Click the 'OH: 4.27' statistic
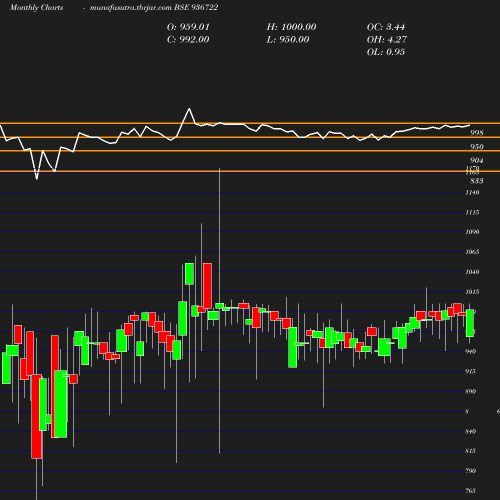500x500 pixels. click(x=387, y=39)
